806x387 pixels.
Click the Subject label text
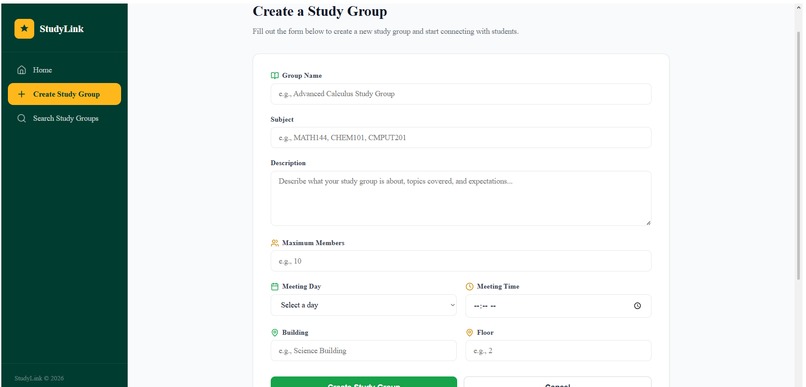[282, 119]
